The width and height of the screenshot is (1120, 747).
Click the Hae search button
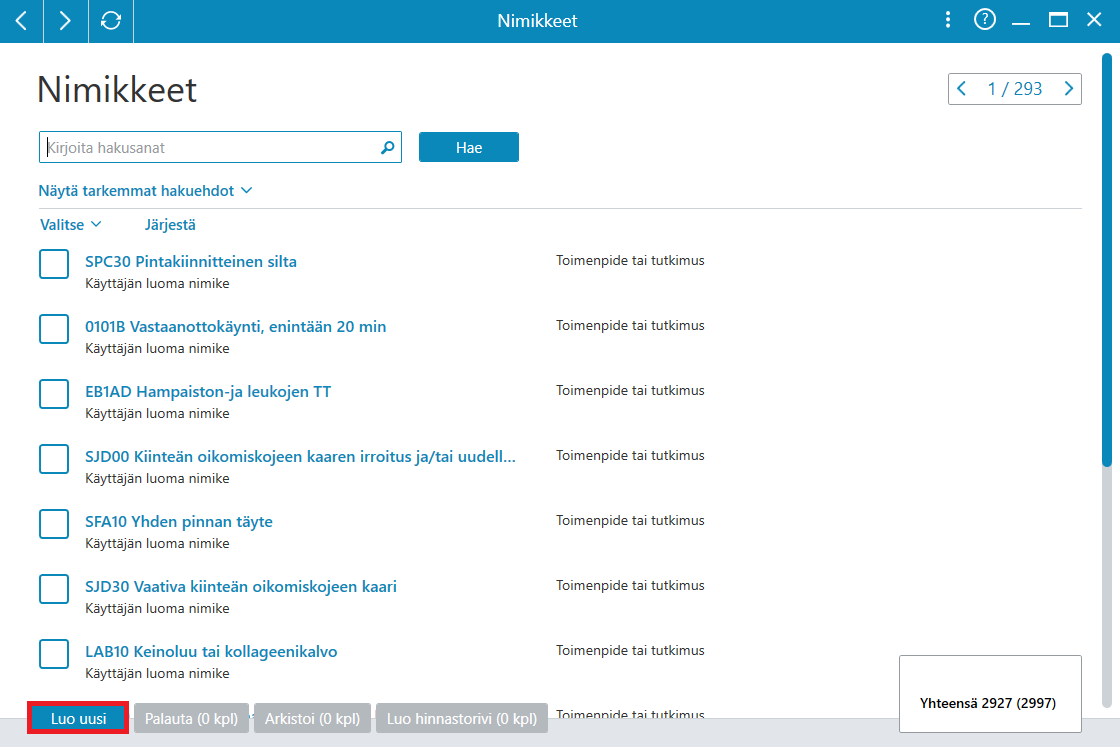(x=469, y=147)
